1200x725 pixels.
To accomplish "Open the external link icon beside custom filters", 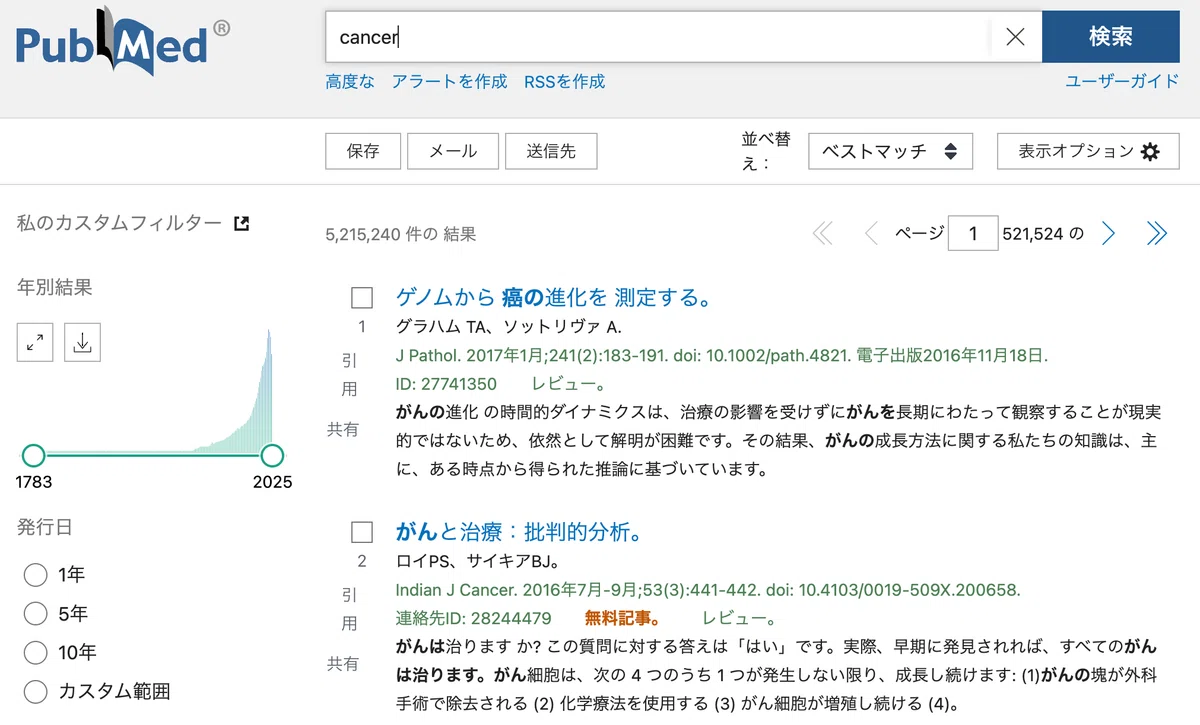I will [241, 223].
